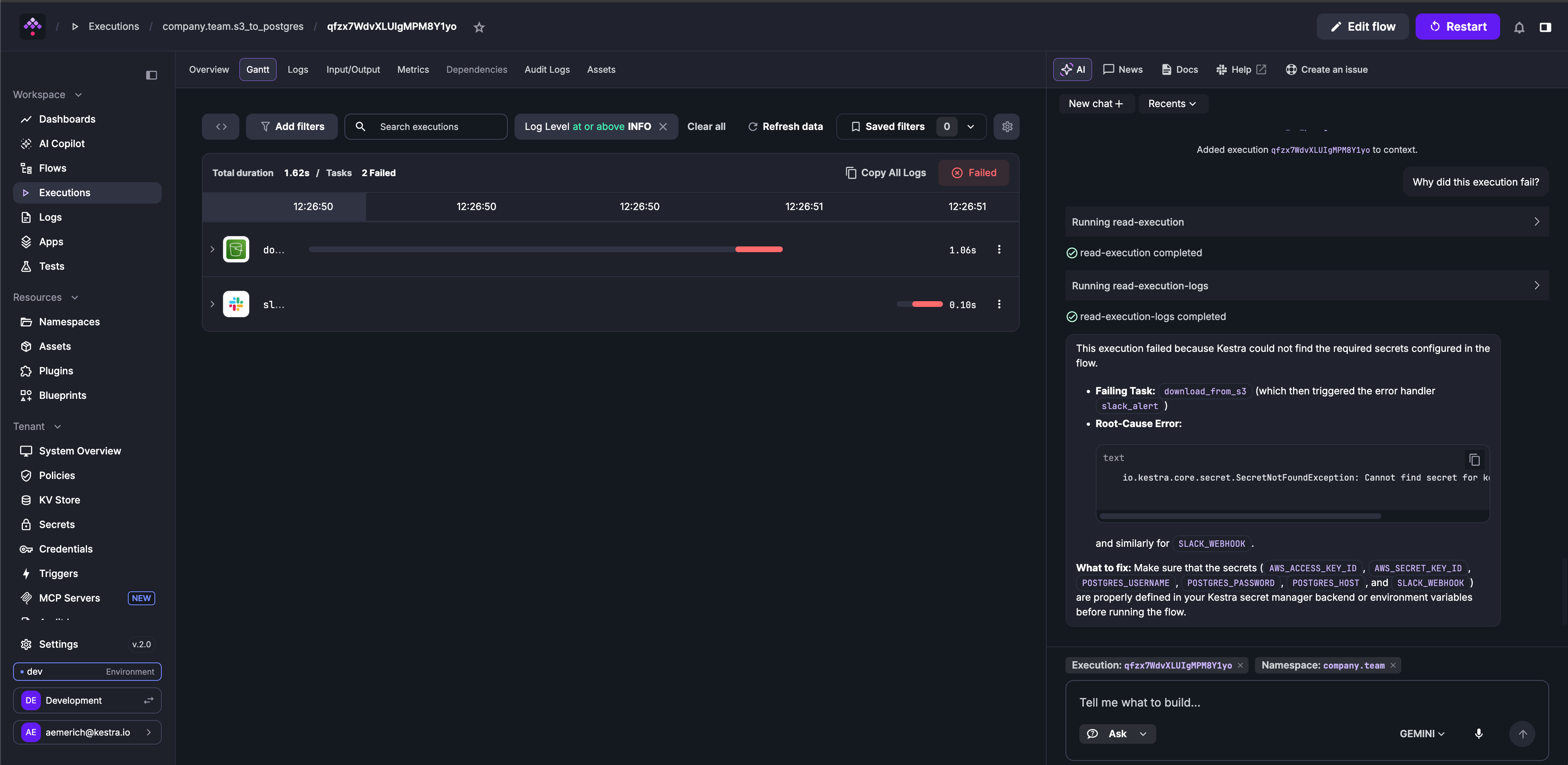Go to Flows in sidebar
Screen dimensions: 1568x765
pyautogui.click(x=87, y=168)
